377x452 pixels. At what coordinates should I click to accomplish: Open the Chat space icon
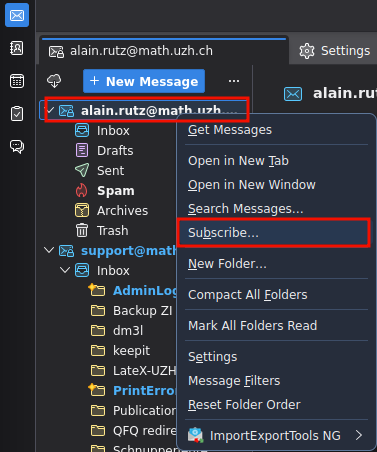click(x=17, y=146)
